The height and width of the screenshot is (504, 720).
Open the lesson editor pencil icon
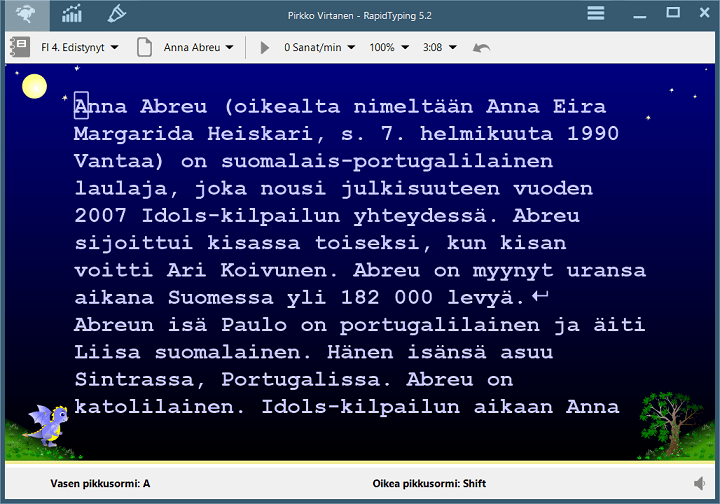(116, 14)
